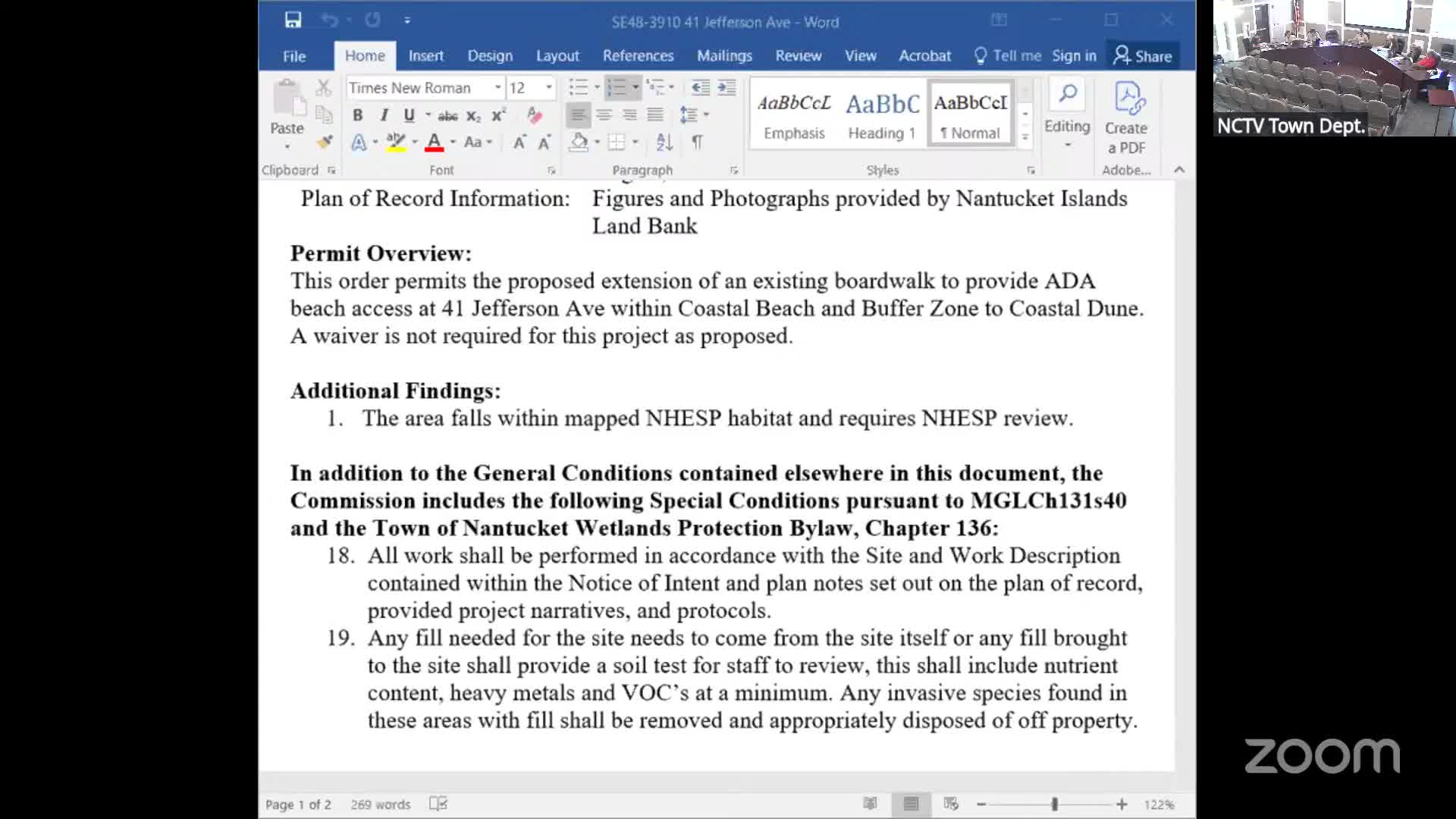
Task: Apply strikethrough with abc icon
Action: coord(447,116)
